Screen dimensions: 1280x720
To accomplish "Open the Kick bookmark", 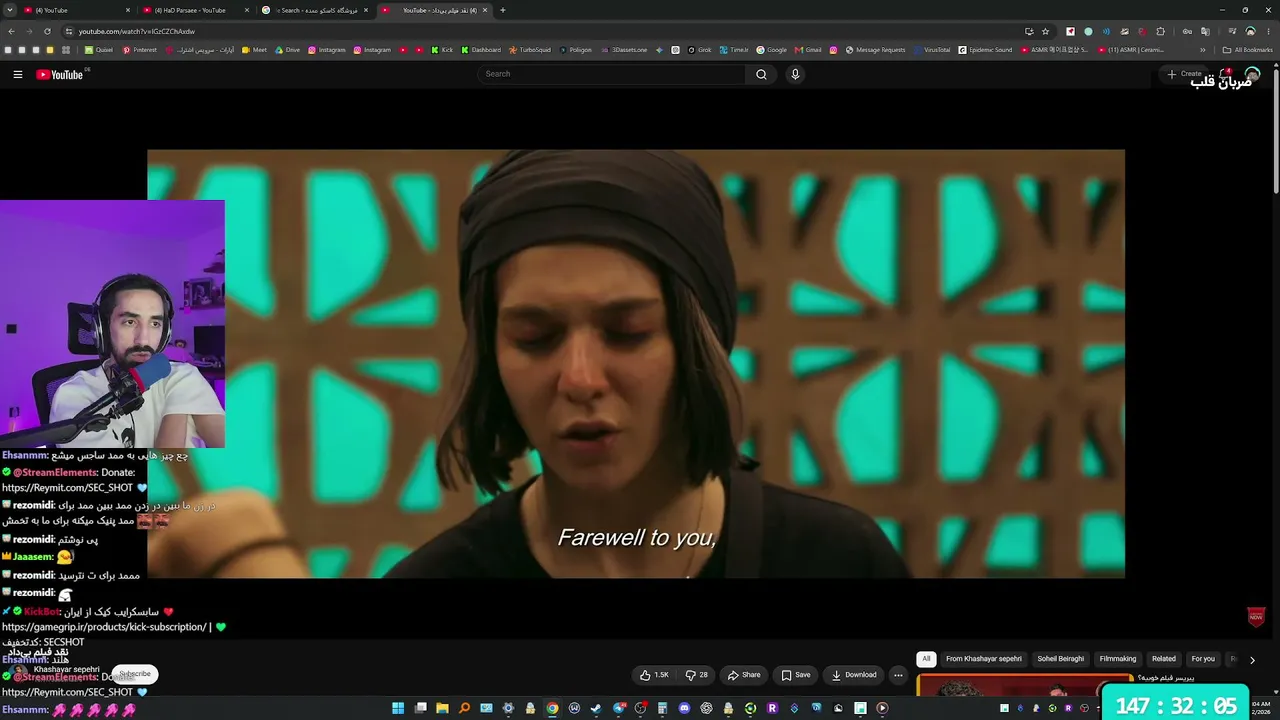I will (x=443, y=50).
